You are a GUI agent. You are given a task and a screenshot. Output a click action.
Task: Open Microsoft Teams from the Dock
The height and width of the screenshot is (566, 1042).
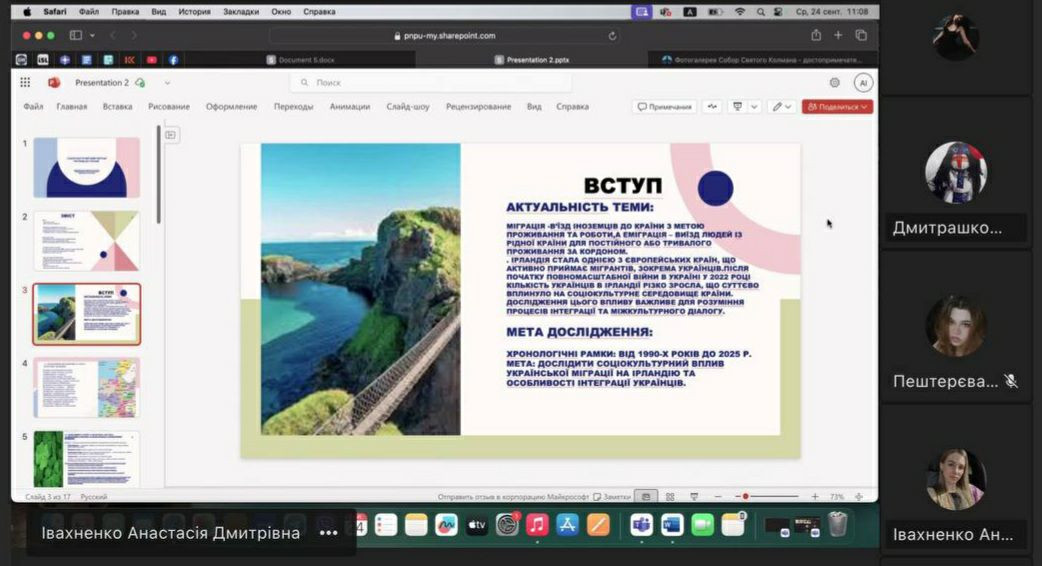point(642,524)
